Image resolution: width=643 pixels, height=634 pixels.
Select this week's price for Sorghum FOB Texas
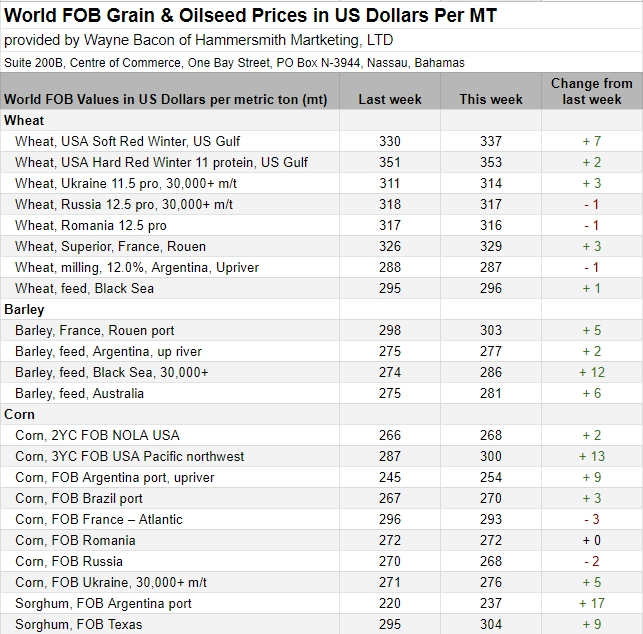click(x=491, y=624)
